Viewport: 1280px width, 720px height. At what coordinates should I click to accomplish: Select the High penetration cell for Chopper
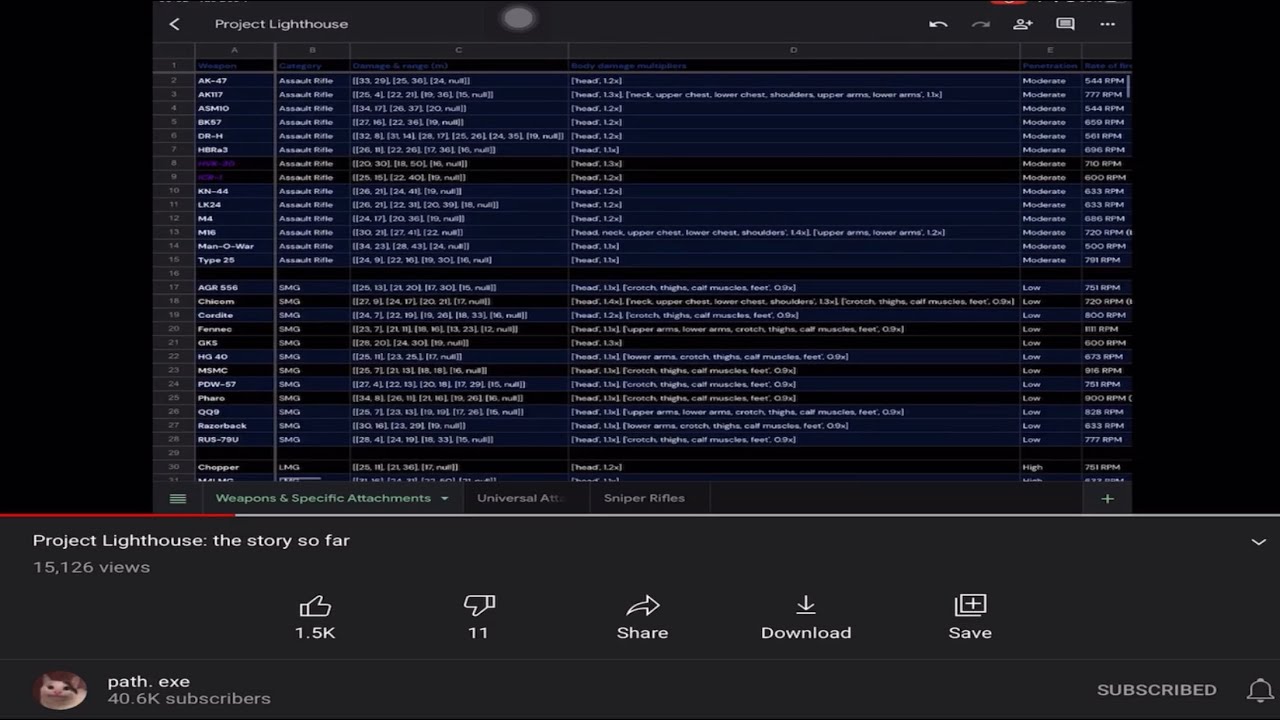(x=1050, y=467)
